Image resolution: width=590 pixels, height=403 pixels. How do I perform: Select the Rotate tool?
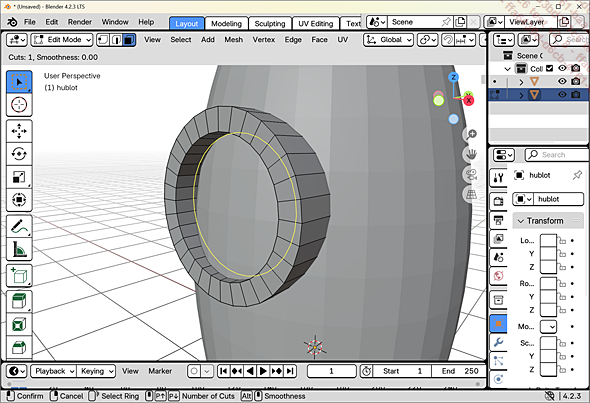click(19, 154)
